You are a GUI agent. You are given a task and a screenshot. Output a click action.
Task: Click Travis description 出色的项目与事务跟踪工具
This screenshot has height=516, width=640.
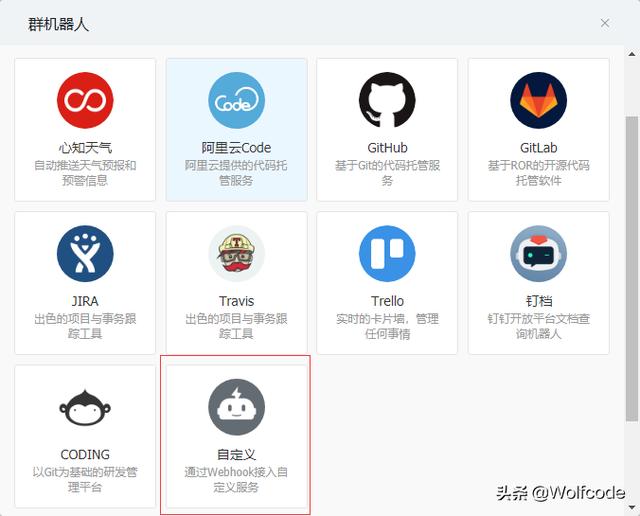pyautogui.click(x=236, y=326)
